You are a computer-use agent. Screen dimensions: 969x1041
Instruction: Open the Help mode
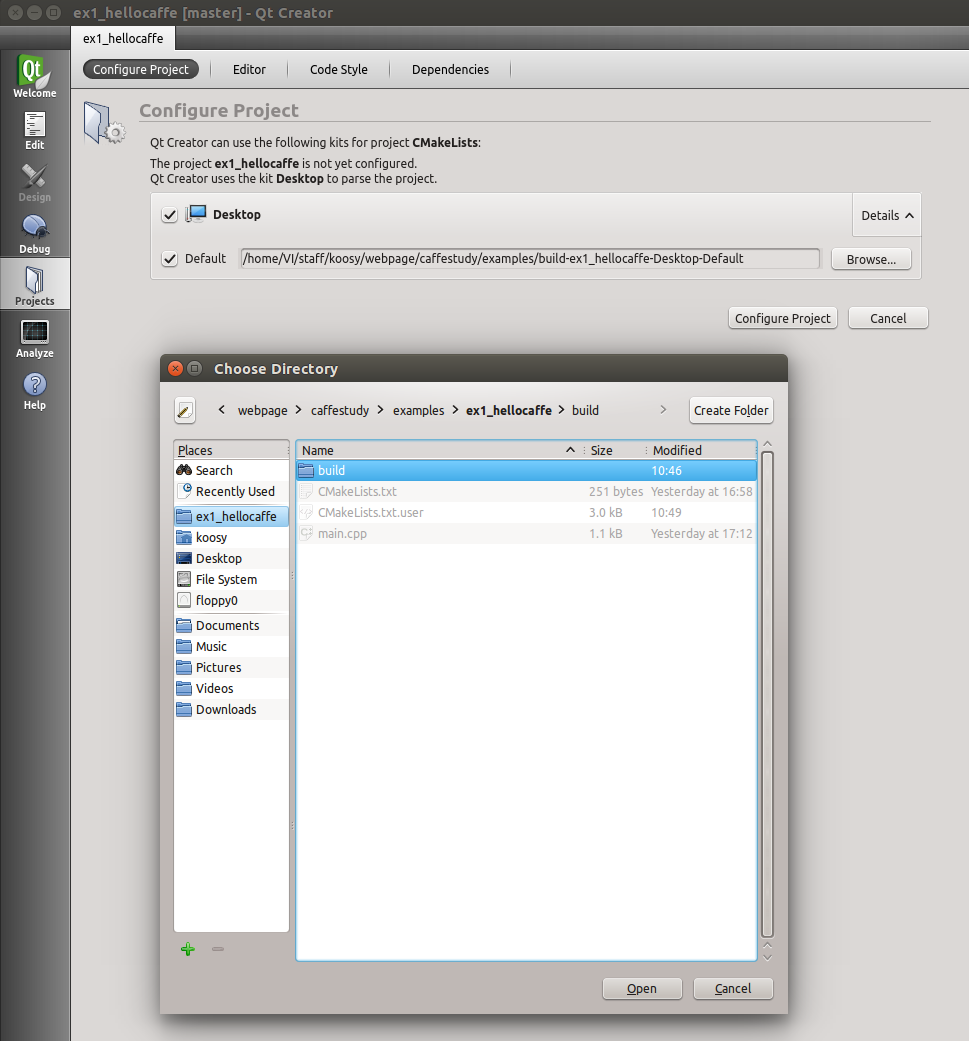tap(35, 390)
